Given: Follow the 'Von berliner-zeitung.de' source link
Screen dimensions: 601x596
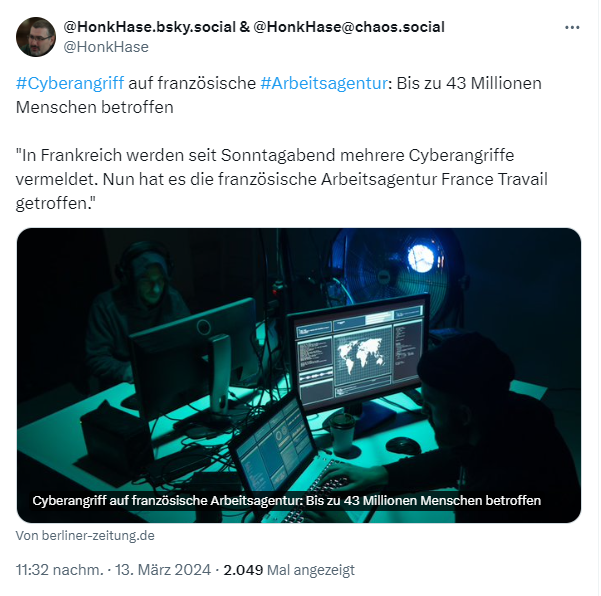Looking at the screenshot, I should click(x=85, y=535).
